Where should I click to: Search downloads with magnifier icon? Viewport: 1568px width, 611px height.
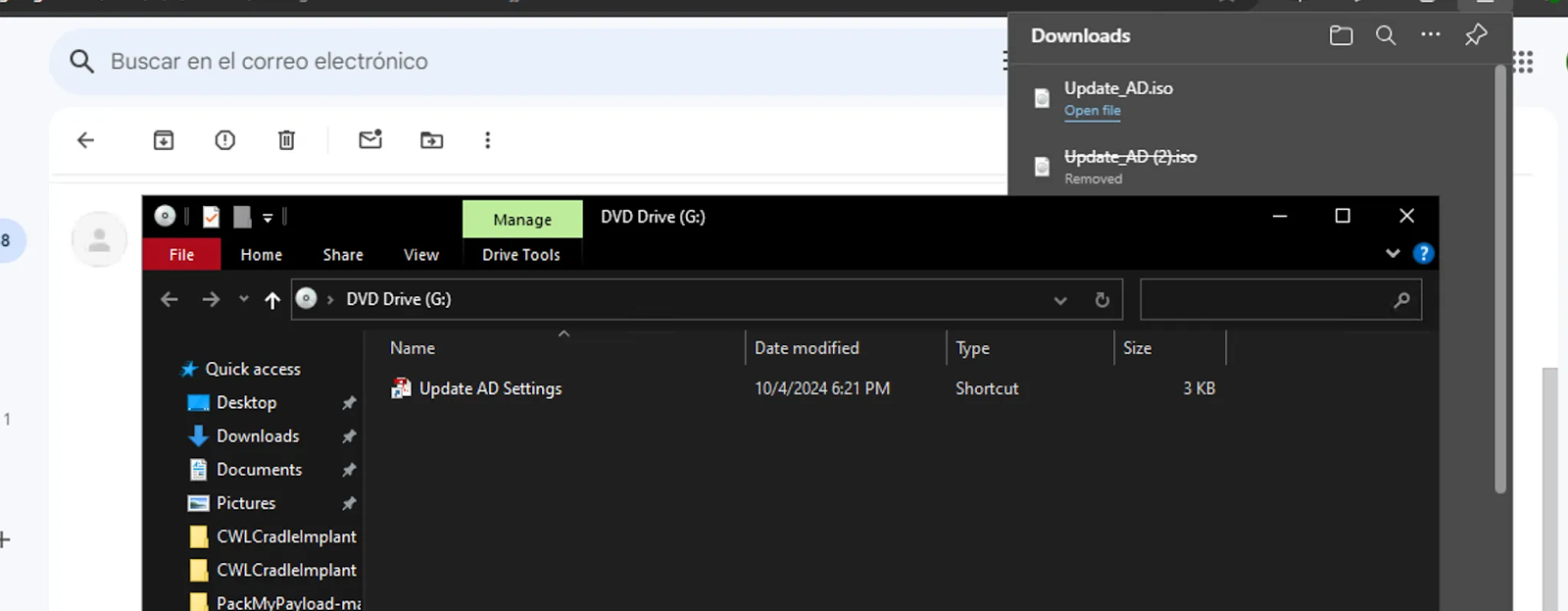point(1386,36)
